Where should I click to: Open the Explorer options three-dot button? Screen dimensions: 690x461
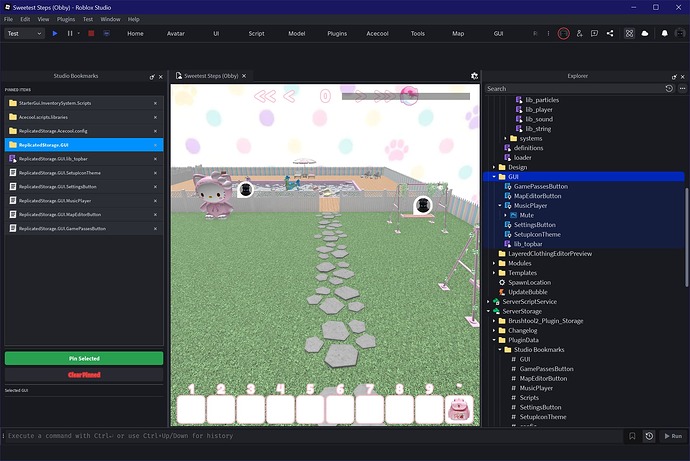tap(682, 88)
